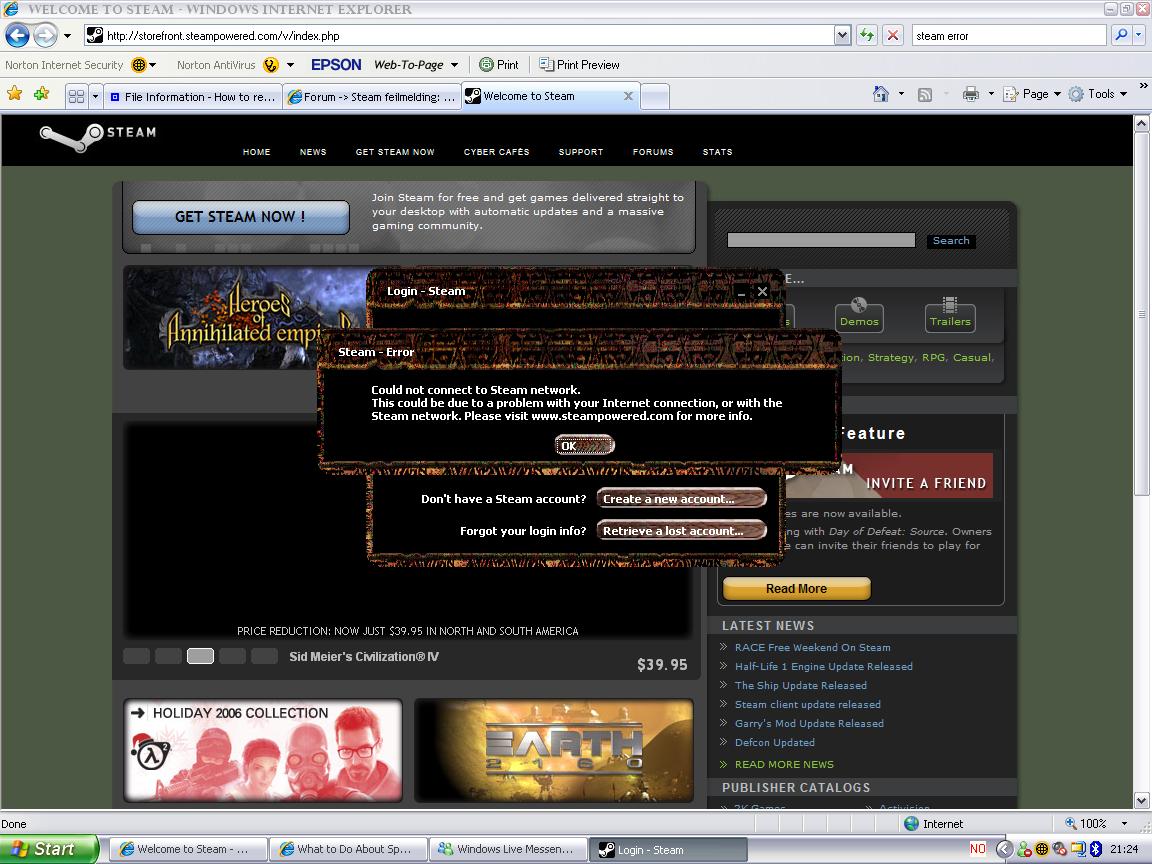Open a new blank tab

[x=655, y=96]
